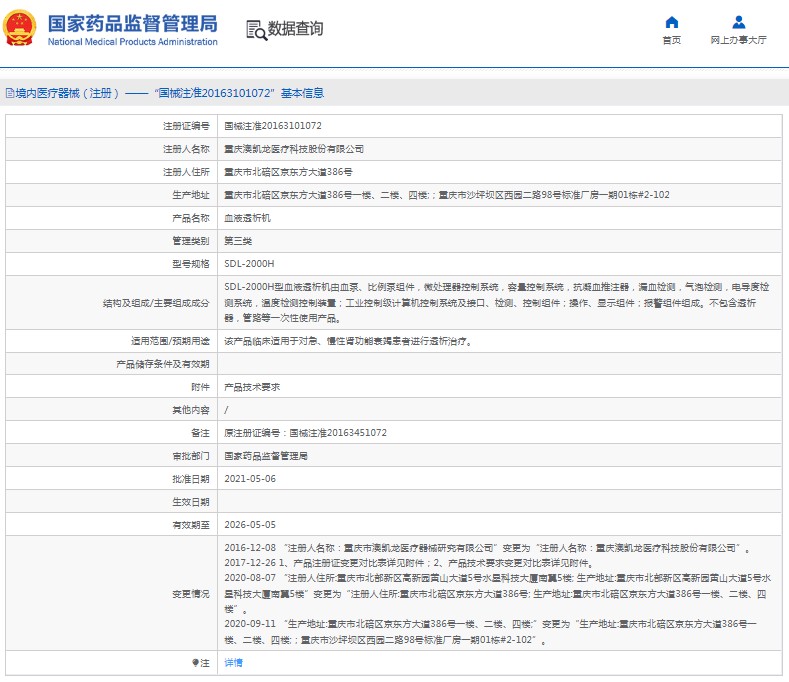Click the 有效期至 row label
The width and height of the screenshot is (789, 682).
(191, 524)
